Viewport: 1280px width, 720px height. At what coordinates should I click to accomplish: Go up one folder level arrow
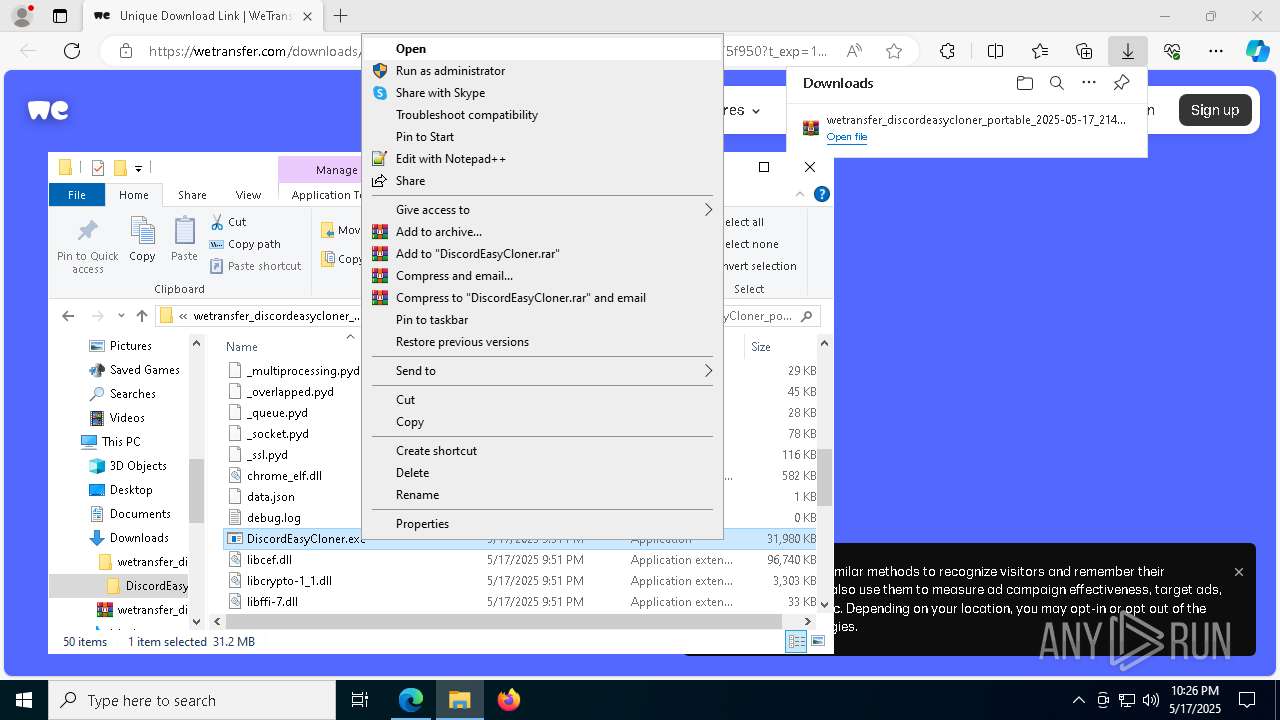142,316
